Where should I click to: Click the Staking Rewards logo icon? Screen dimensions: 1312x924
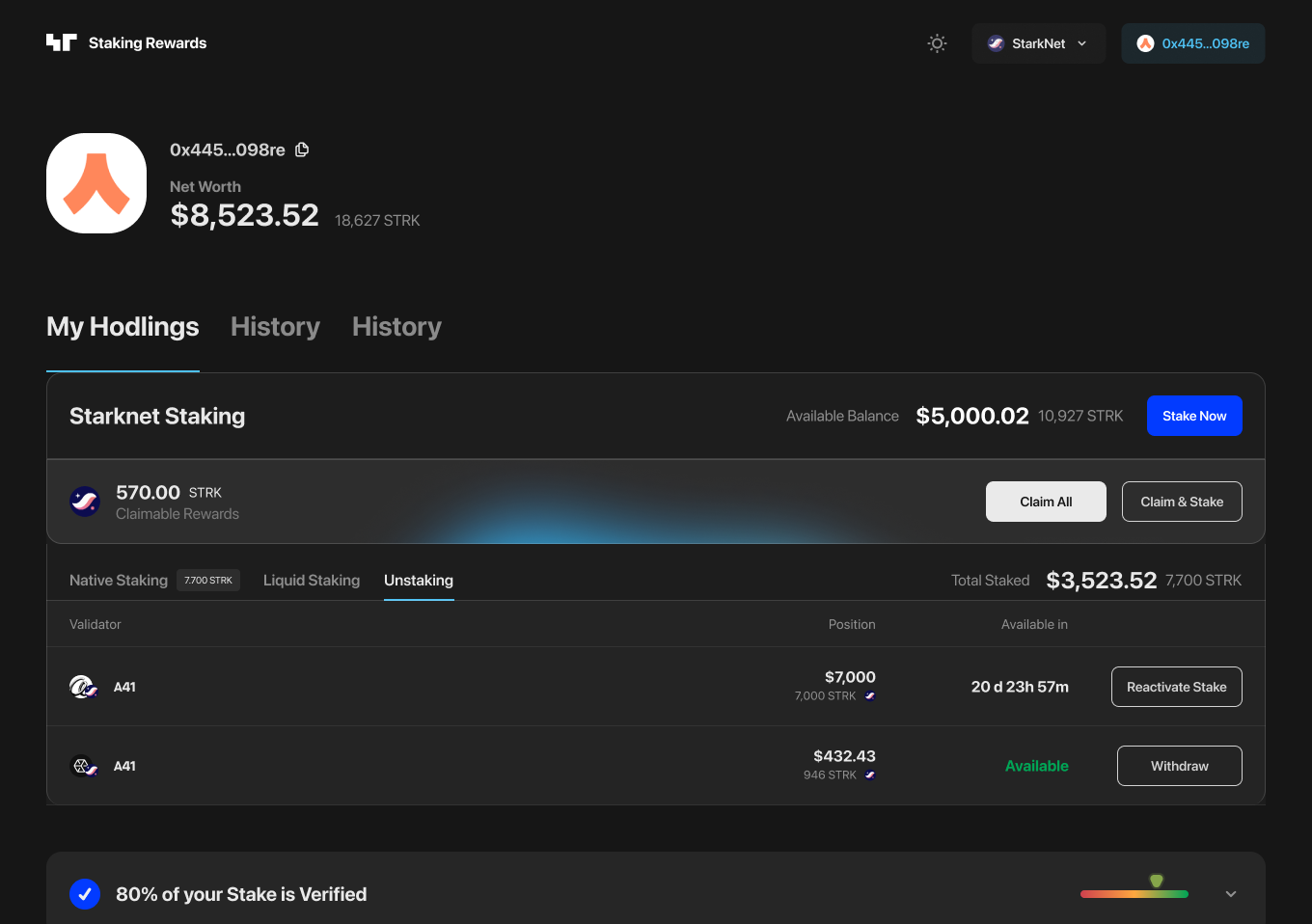point(61,42)
